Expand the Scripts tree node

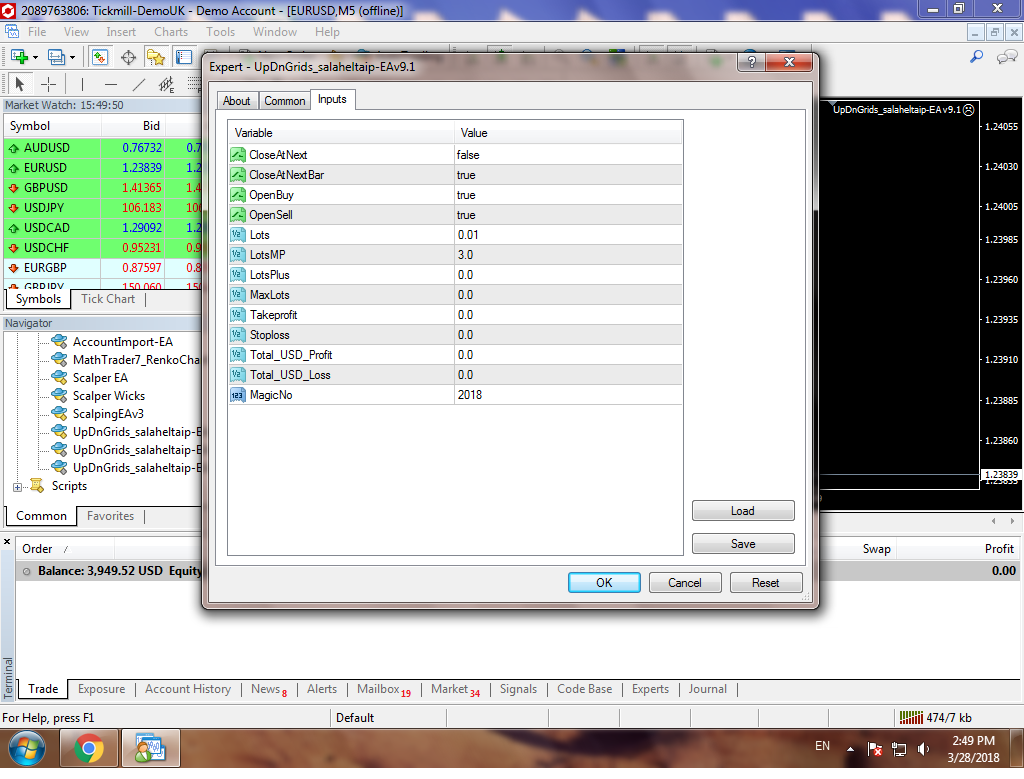17,486
